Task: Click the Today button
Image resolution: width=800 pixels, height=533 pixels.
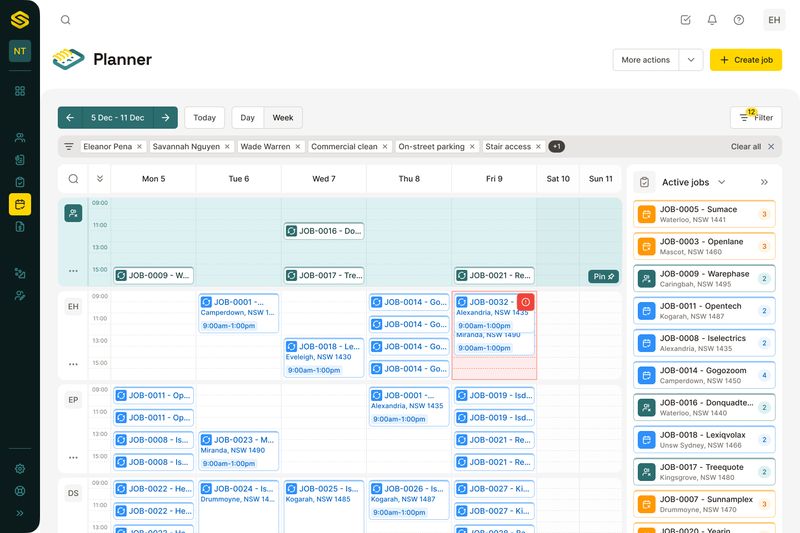Action: (205, 117)
